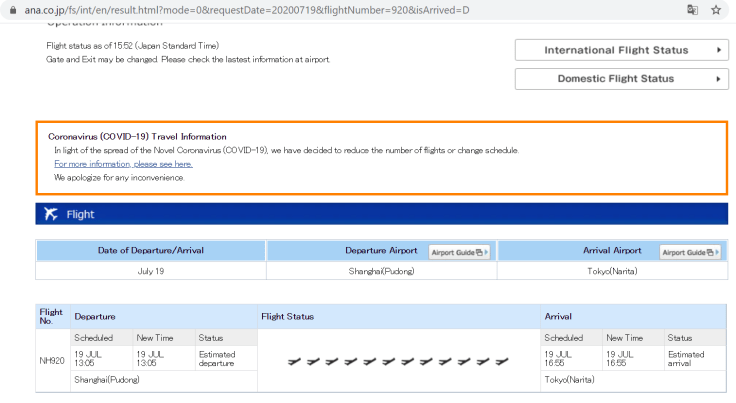Image resolution: width=736 pixels, height=403 pixels.
Task: Click the last airplane in the flight status progress
Action: pyautogui.click(x=502, y=361)
